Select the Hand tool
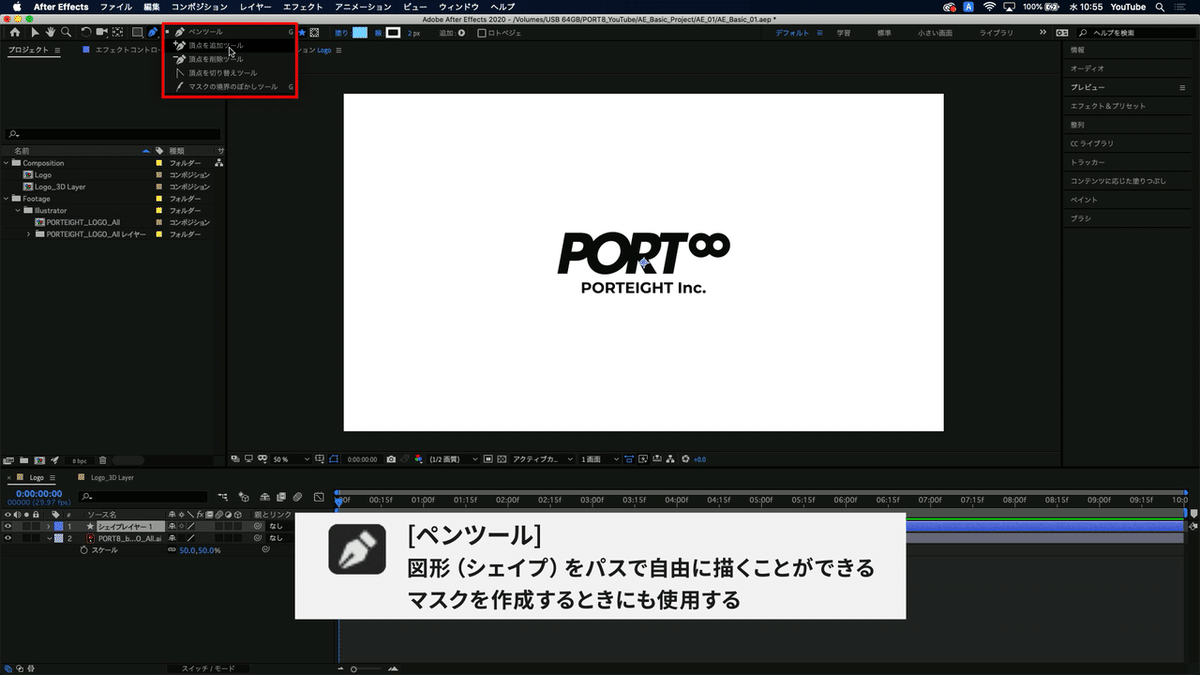The height and width of the screenshot is (675, 1200). pyautogui.click(x=49, y=32)
